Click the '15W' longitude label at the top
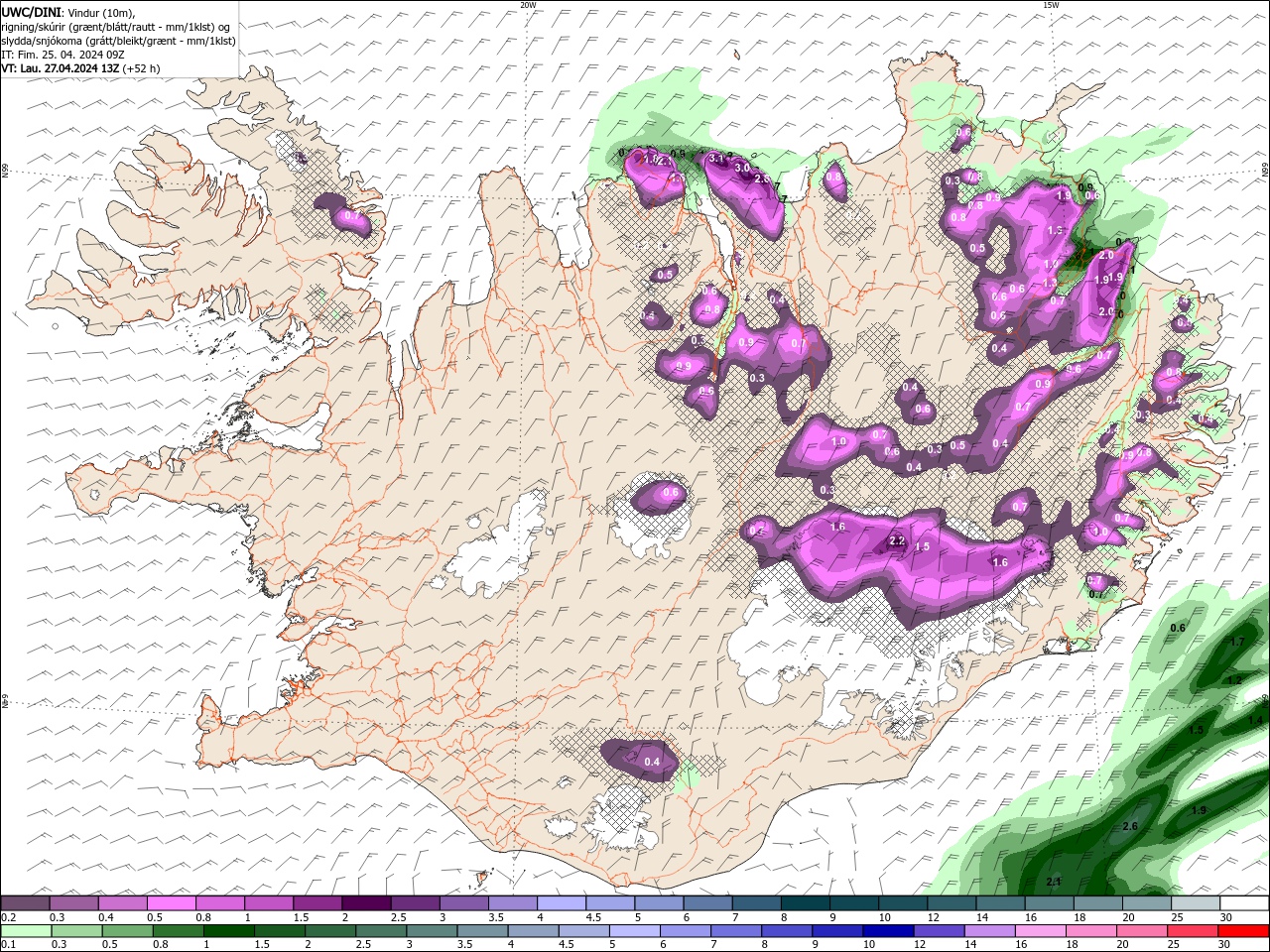1270x952 pixels. (x=1052, y=5)
